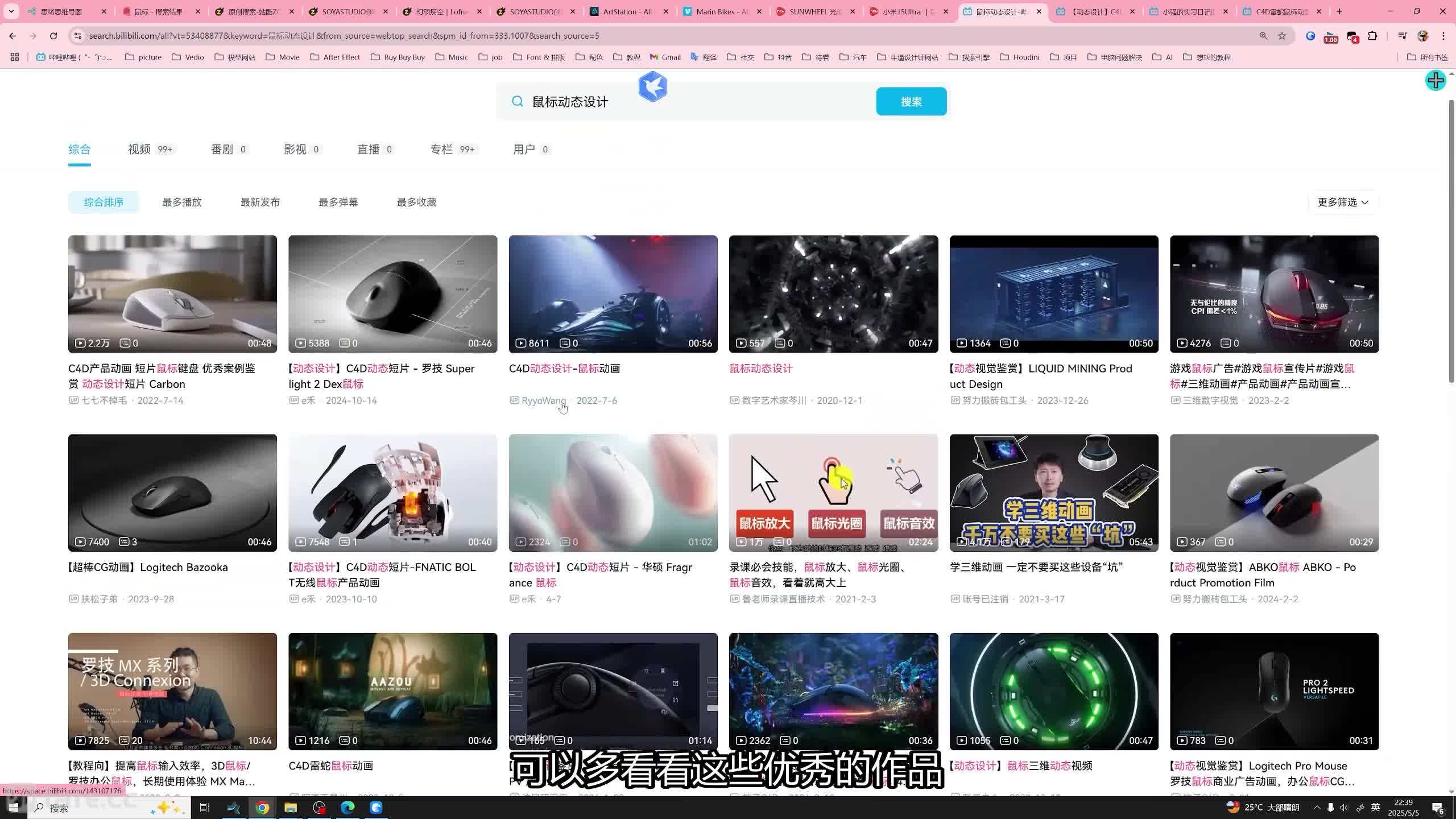Click the volume icon in the system tray
The image size is (1456, 819).
click(x=1344, y=808)
